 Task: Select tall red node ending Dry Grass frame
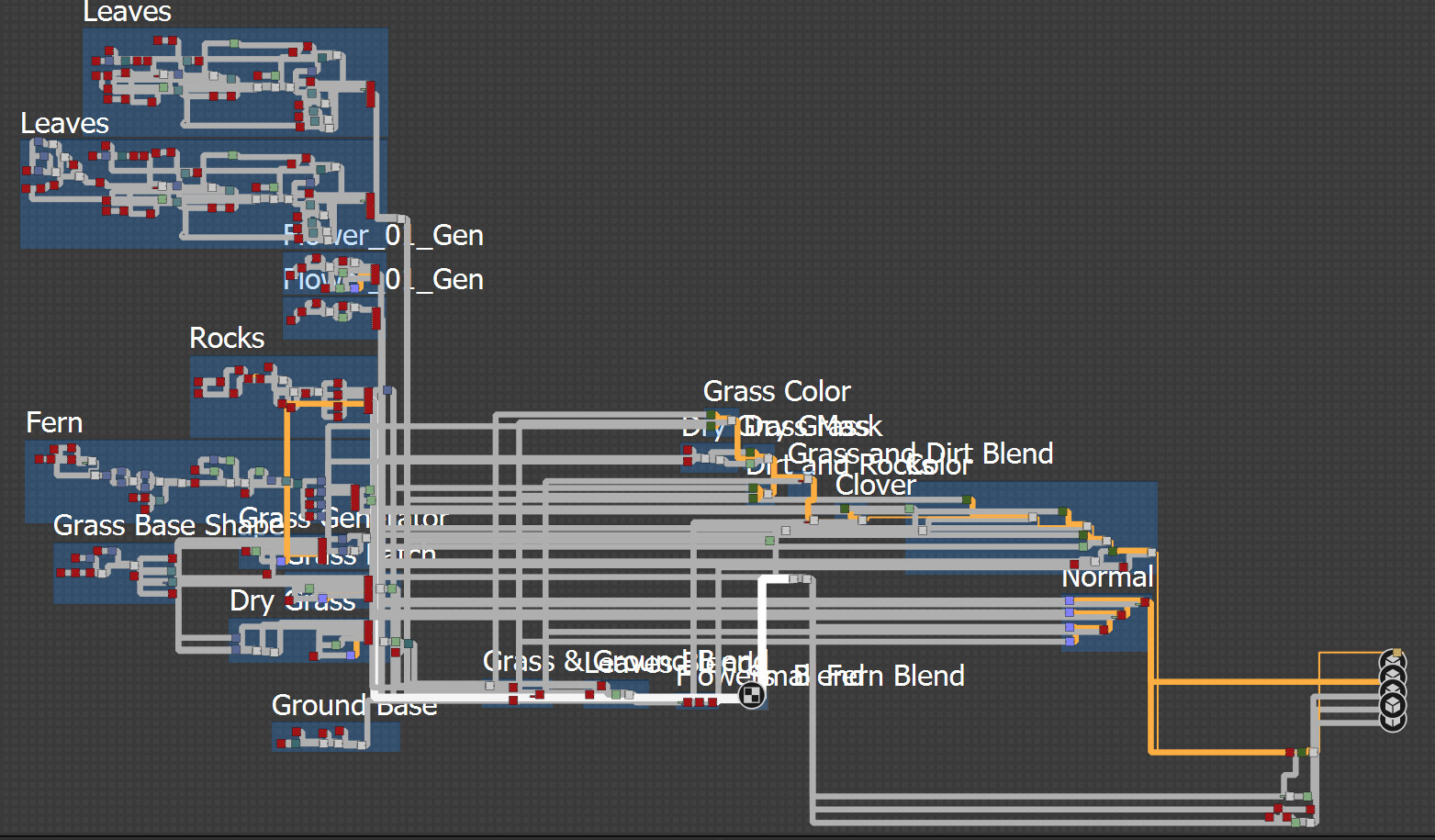click(368, 633)
